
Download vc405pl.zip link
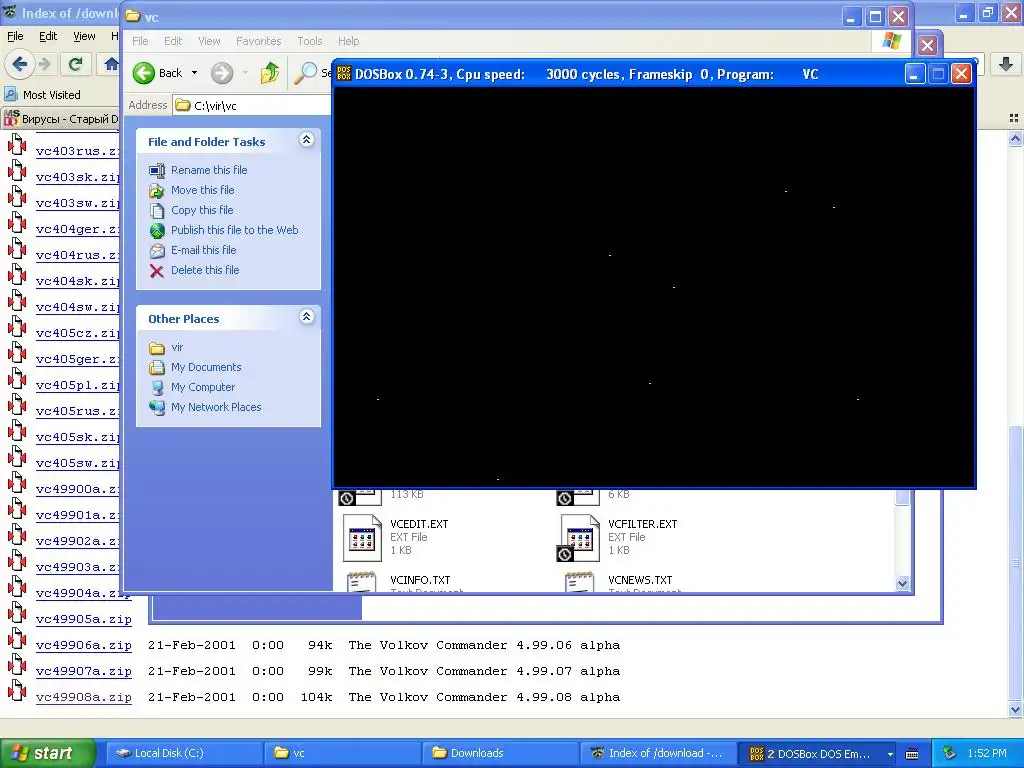point(77,386)
